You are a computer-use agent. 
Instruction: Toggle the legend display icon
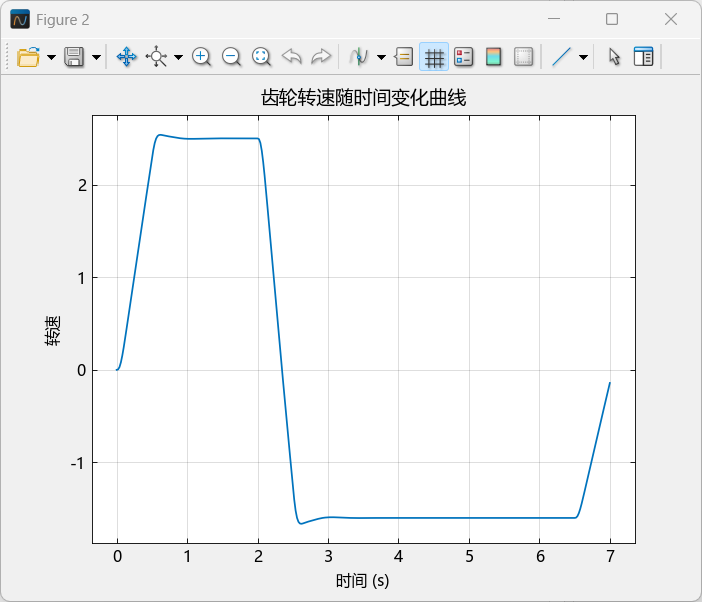(463, 57)
